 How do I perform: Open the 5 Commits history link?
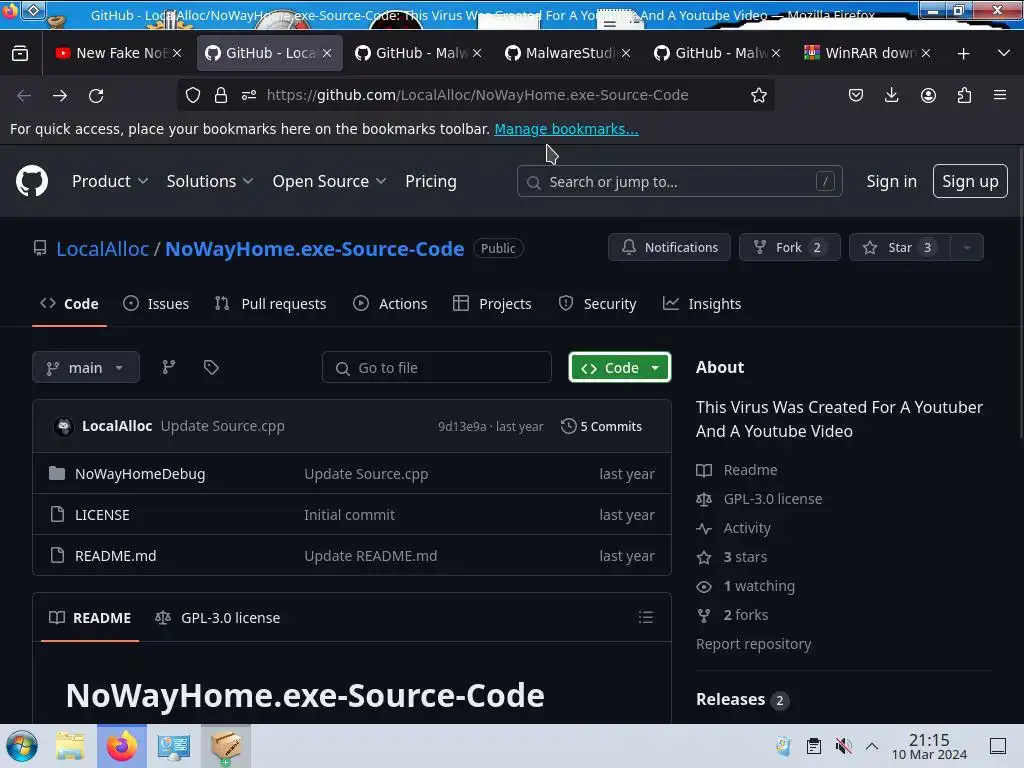pos(601,426)
